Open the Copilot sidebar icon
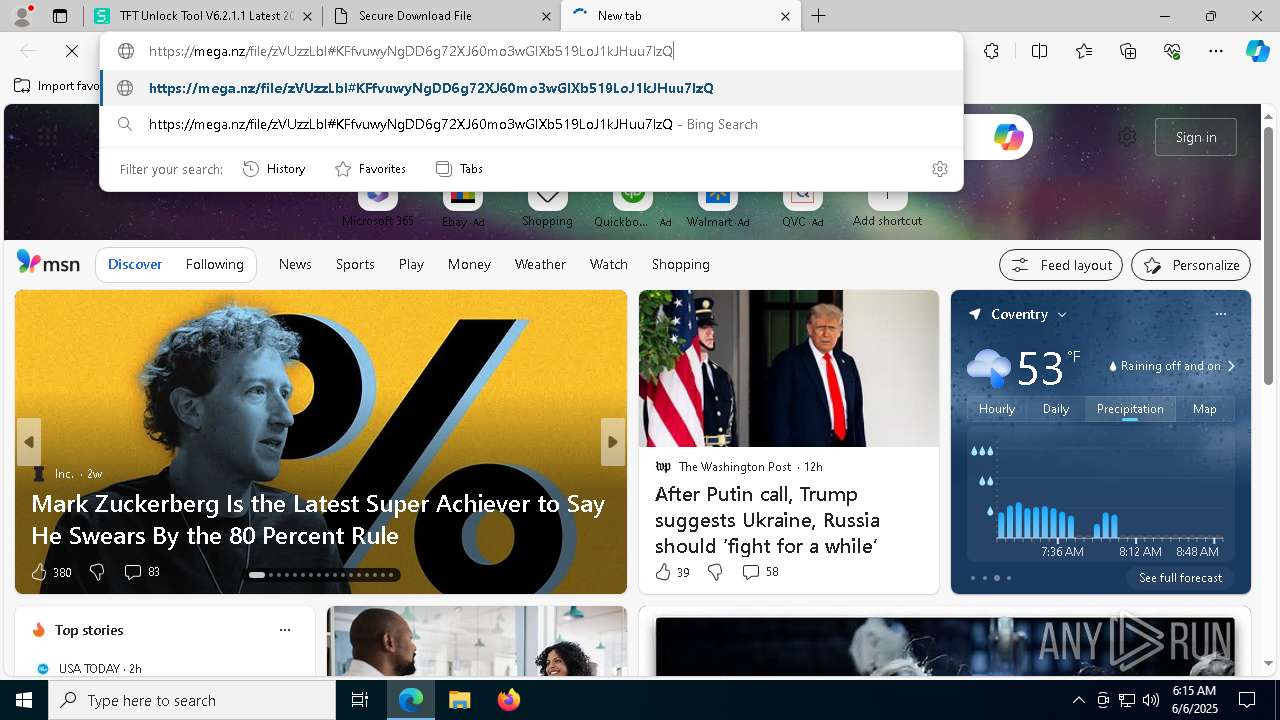 1257,51
